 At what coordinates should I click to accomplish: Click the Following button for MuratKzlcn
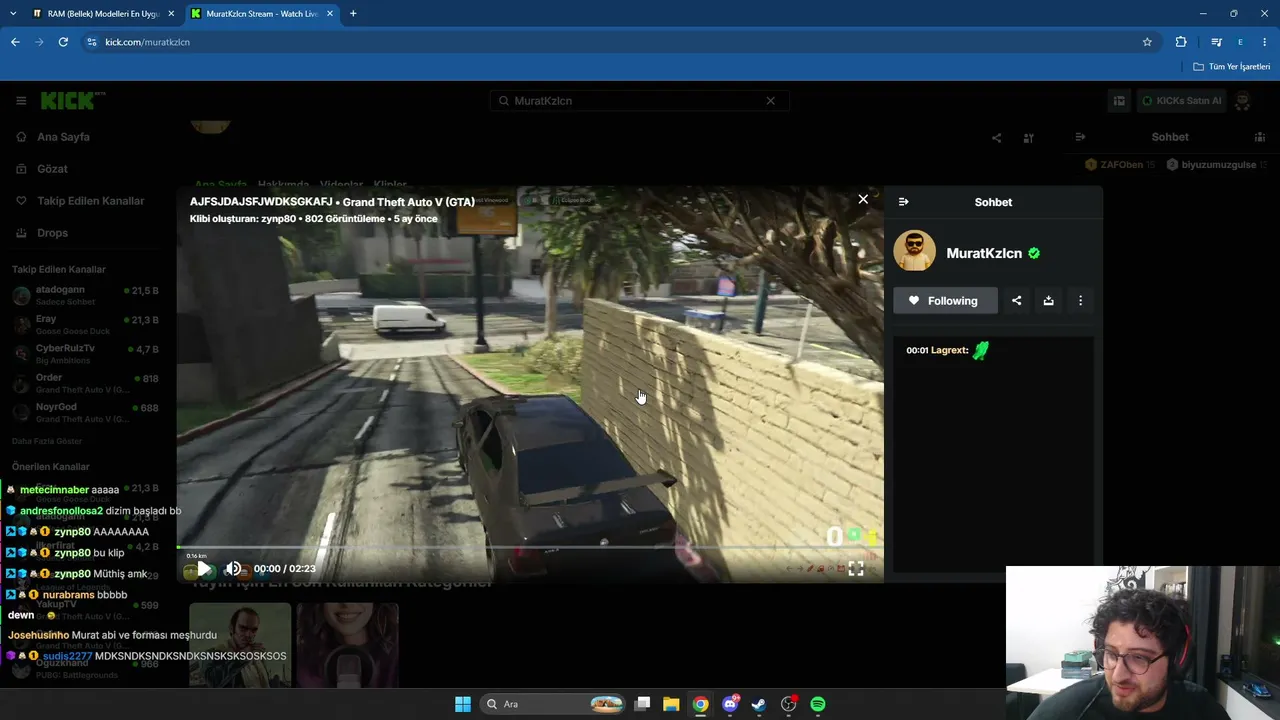(945, 301)
